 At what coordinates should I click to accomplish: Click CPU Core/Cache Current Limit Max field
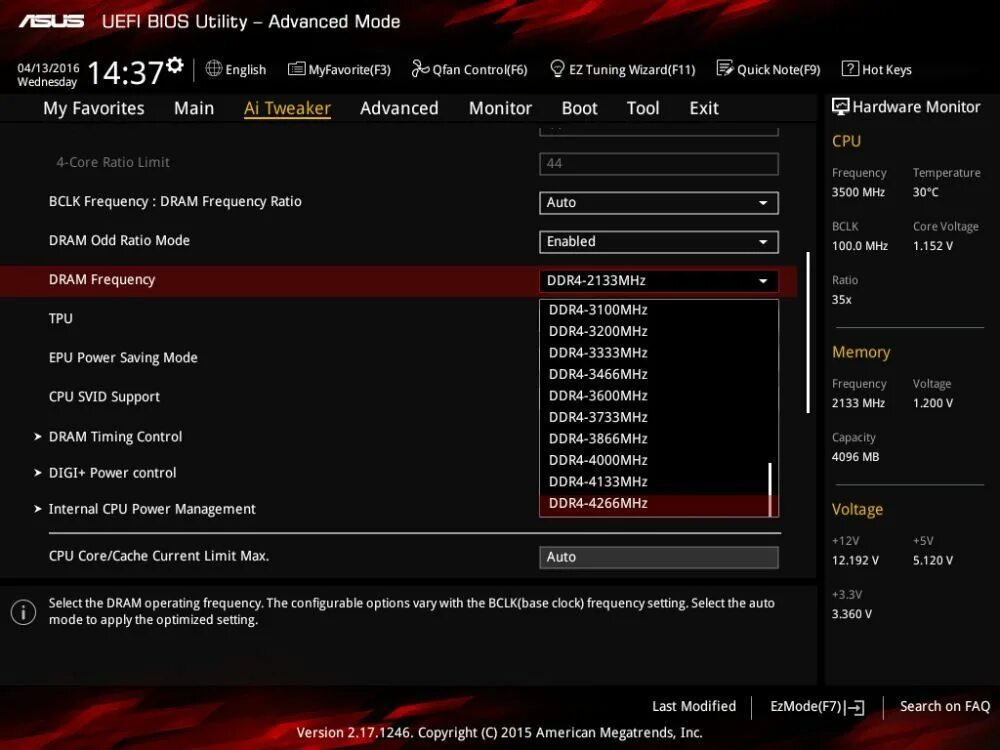pos(659,557)
